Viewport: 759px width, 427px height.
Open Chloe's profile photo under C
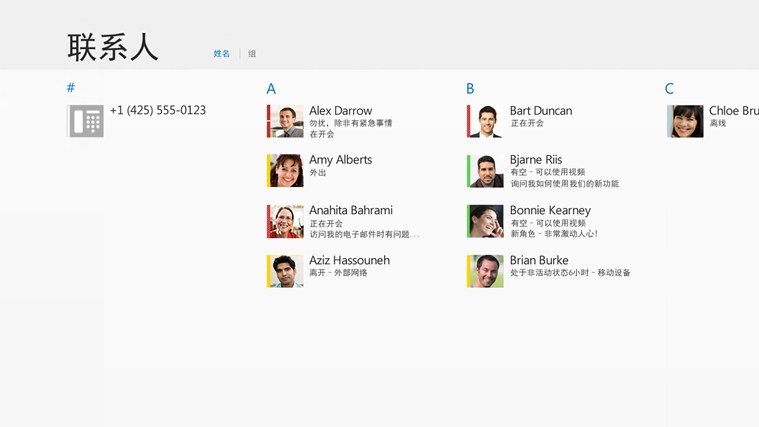click(686, 121)
